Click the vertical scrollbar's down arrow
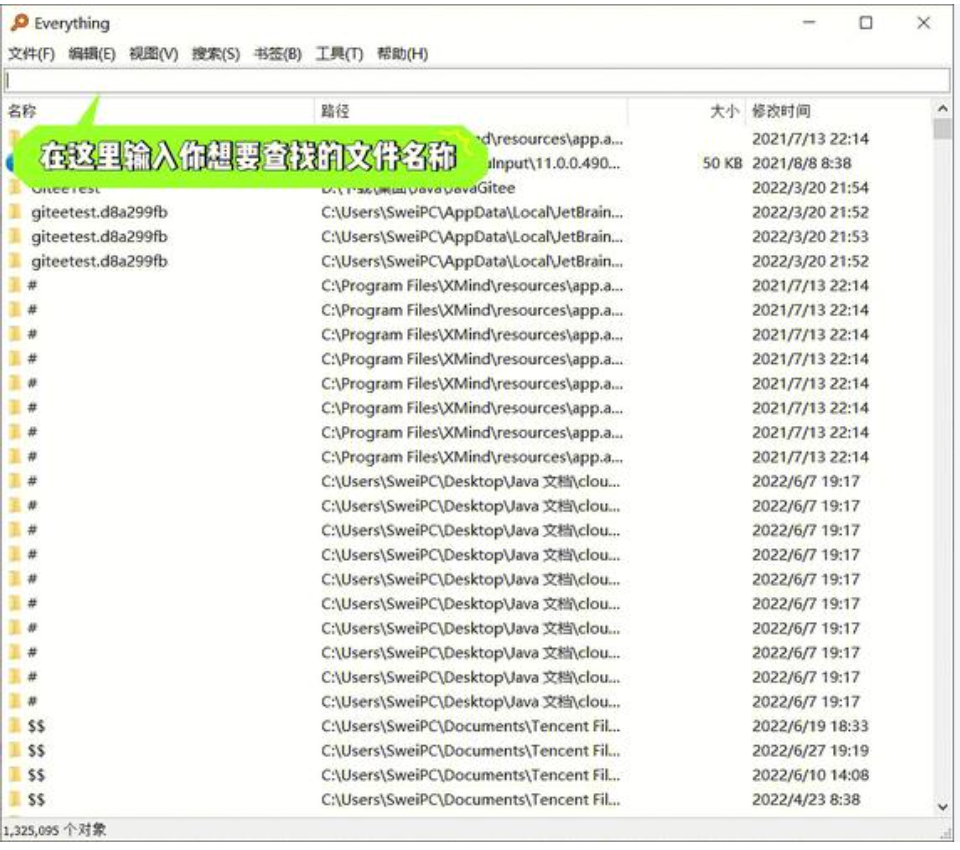 click(x=942, y=806)
